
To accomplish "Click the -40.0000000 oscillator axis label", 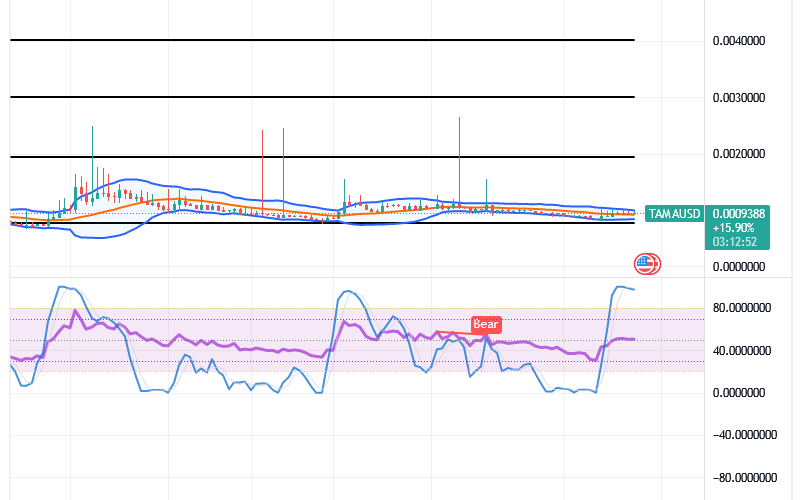I will [x=745, y=435].
